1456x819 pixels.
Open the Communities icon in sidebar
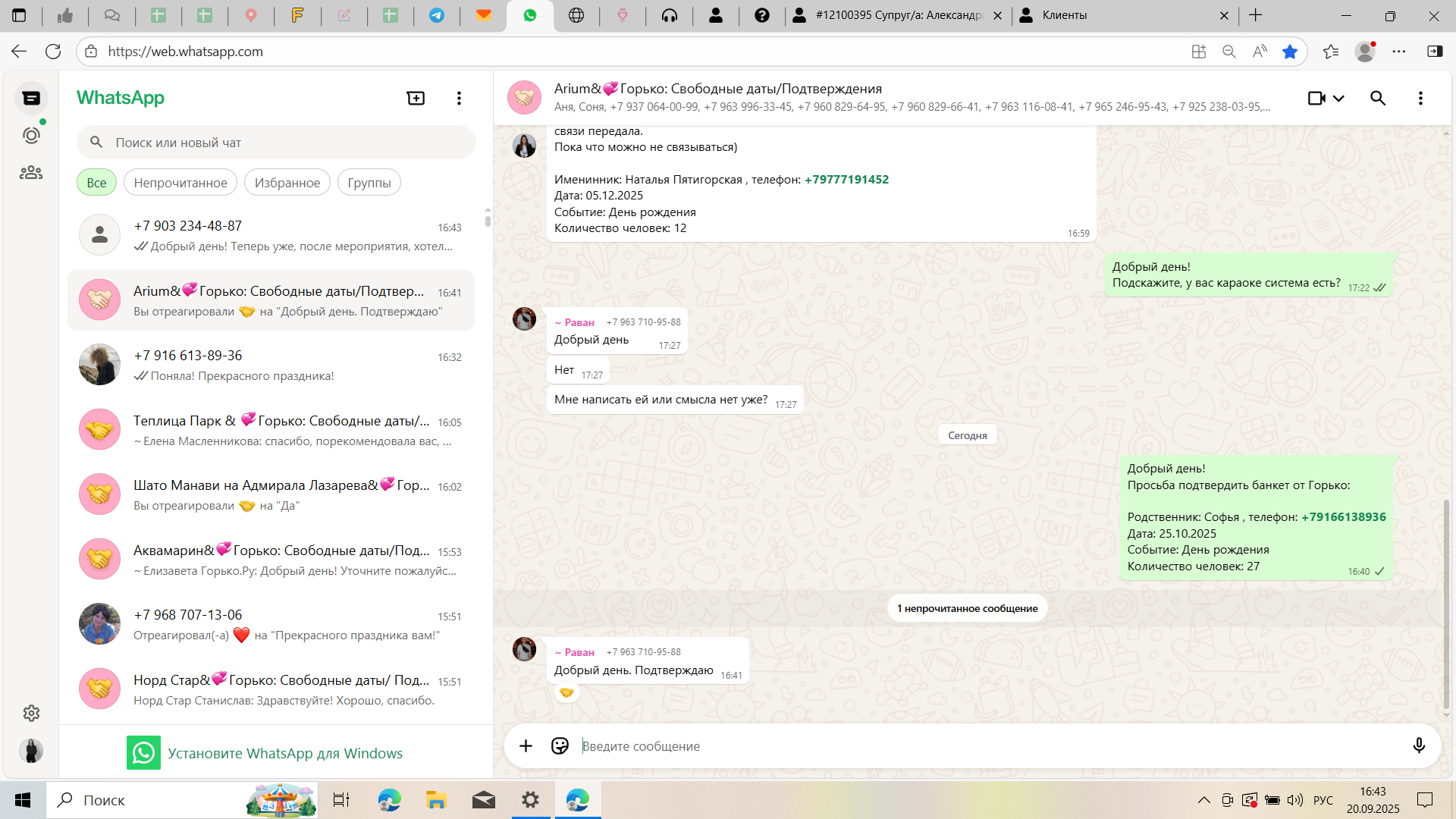[x=31, y=173]
